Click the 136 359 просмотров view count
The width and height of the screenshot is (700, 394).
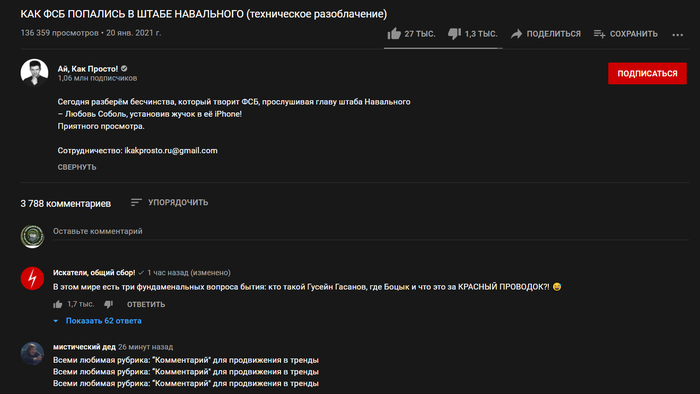pos(59,33)
